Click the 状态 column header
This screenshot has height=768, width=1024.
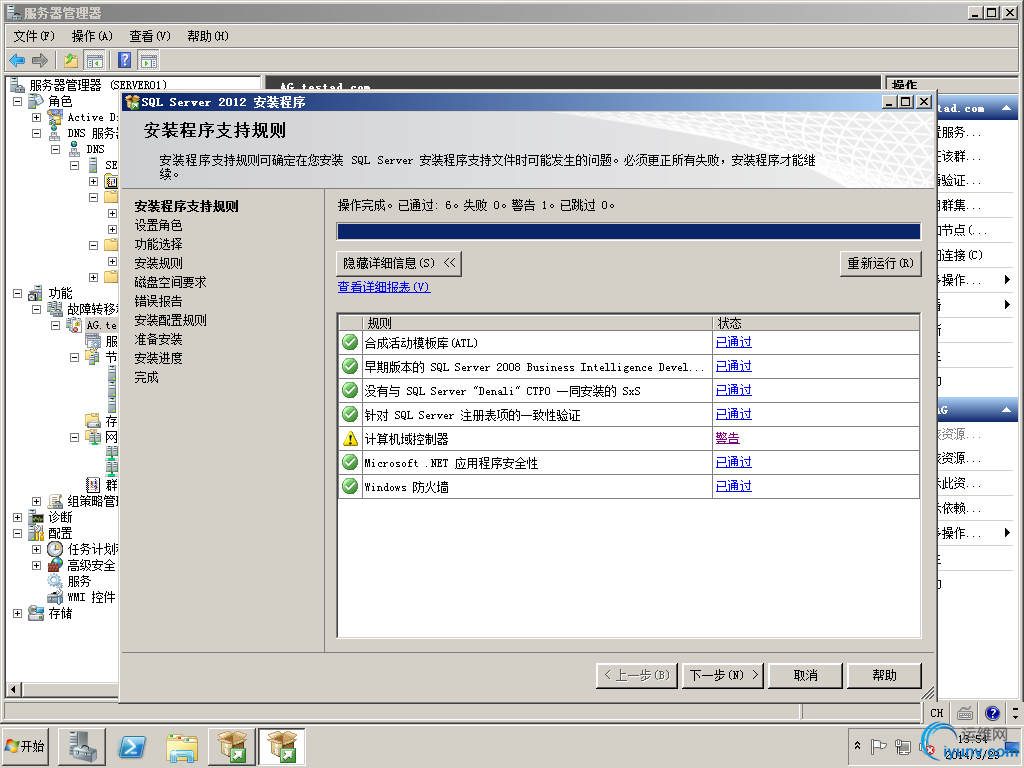coord(816,323)
